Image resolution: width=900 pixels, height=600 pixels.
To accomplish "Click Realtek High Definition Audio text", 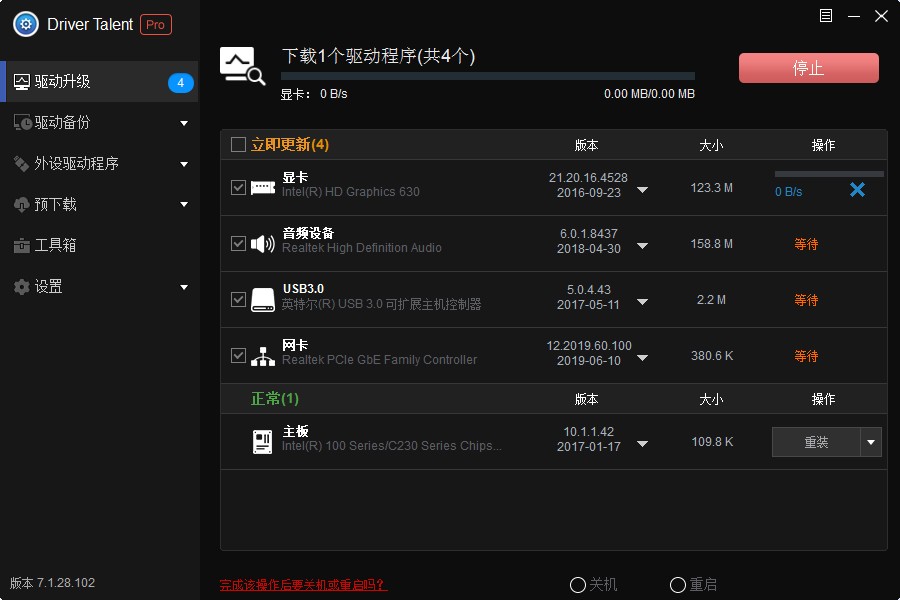I will click(362, 248).
